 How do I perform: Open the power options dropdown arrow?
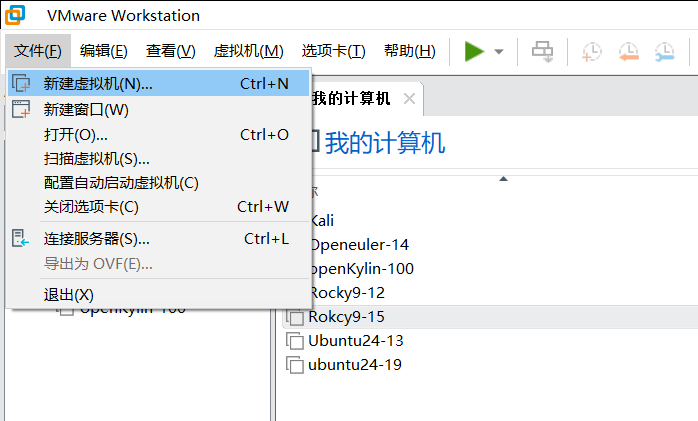pyautogui.click(x=499, y=52)
